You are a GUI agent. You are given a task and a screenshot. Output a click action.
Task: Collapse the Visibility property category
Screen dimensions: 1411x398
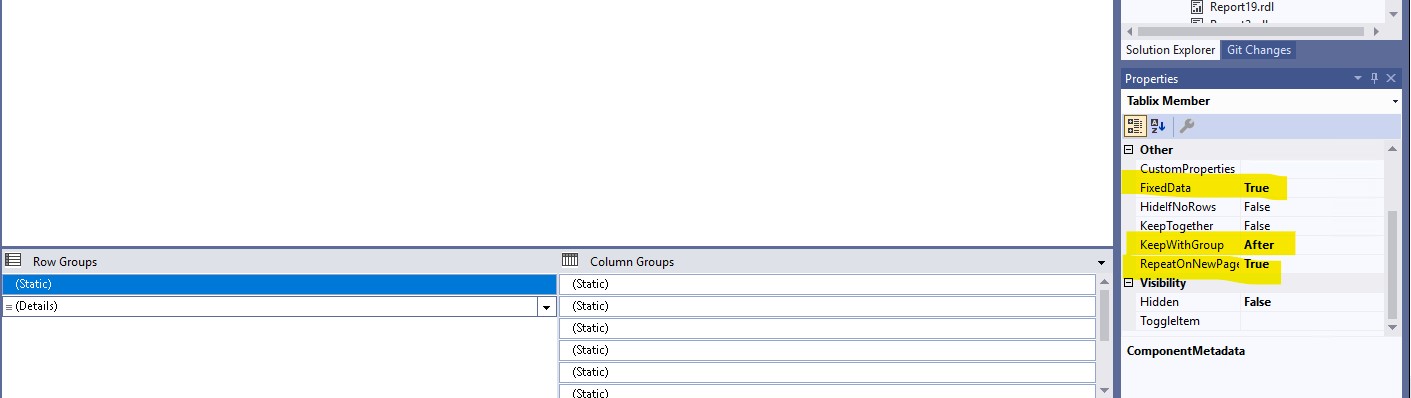coord(1130,283)
